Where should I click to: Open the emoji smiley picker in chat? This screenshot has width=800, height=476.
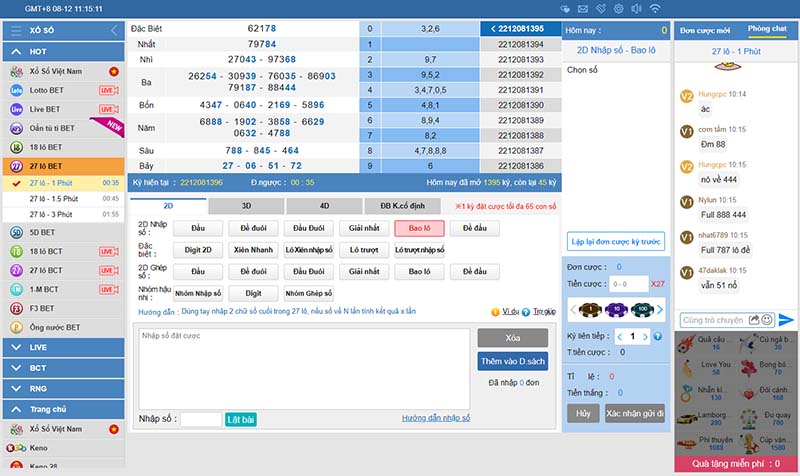click(767, 320)
